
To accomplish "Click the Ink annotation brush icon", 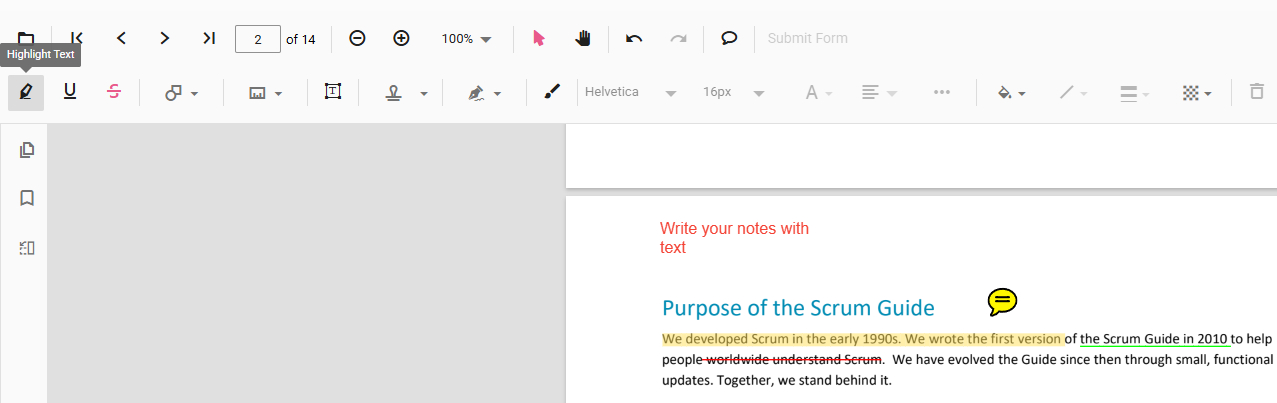I will [552, 92].
